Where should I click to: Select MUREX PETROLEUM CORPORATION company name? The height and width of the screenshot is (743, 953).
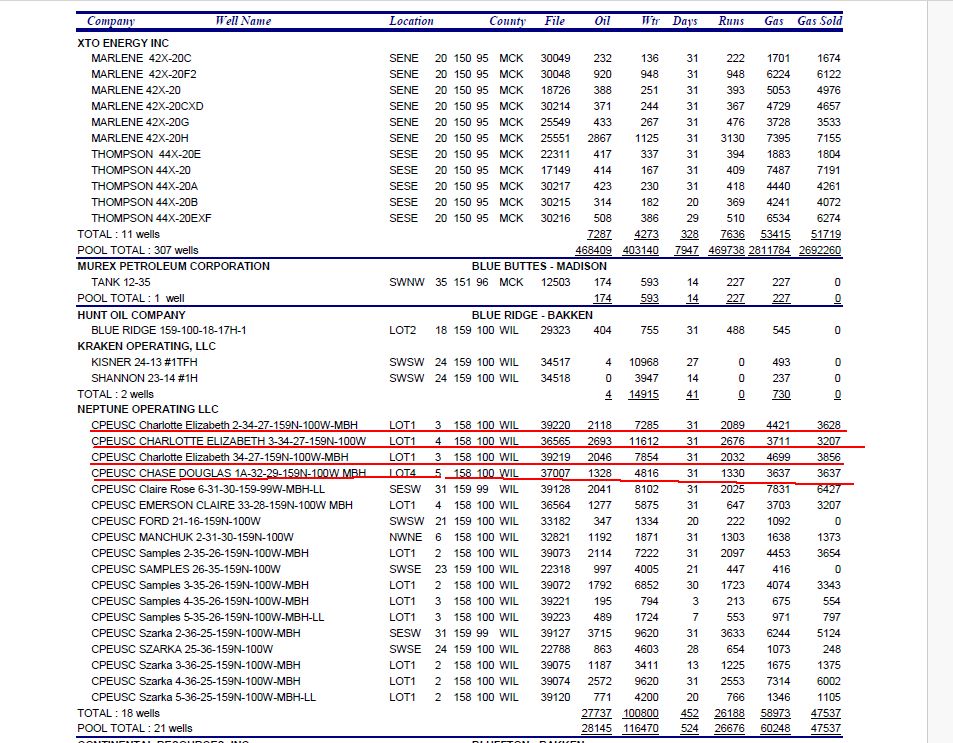click(x=173, y=267)
